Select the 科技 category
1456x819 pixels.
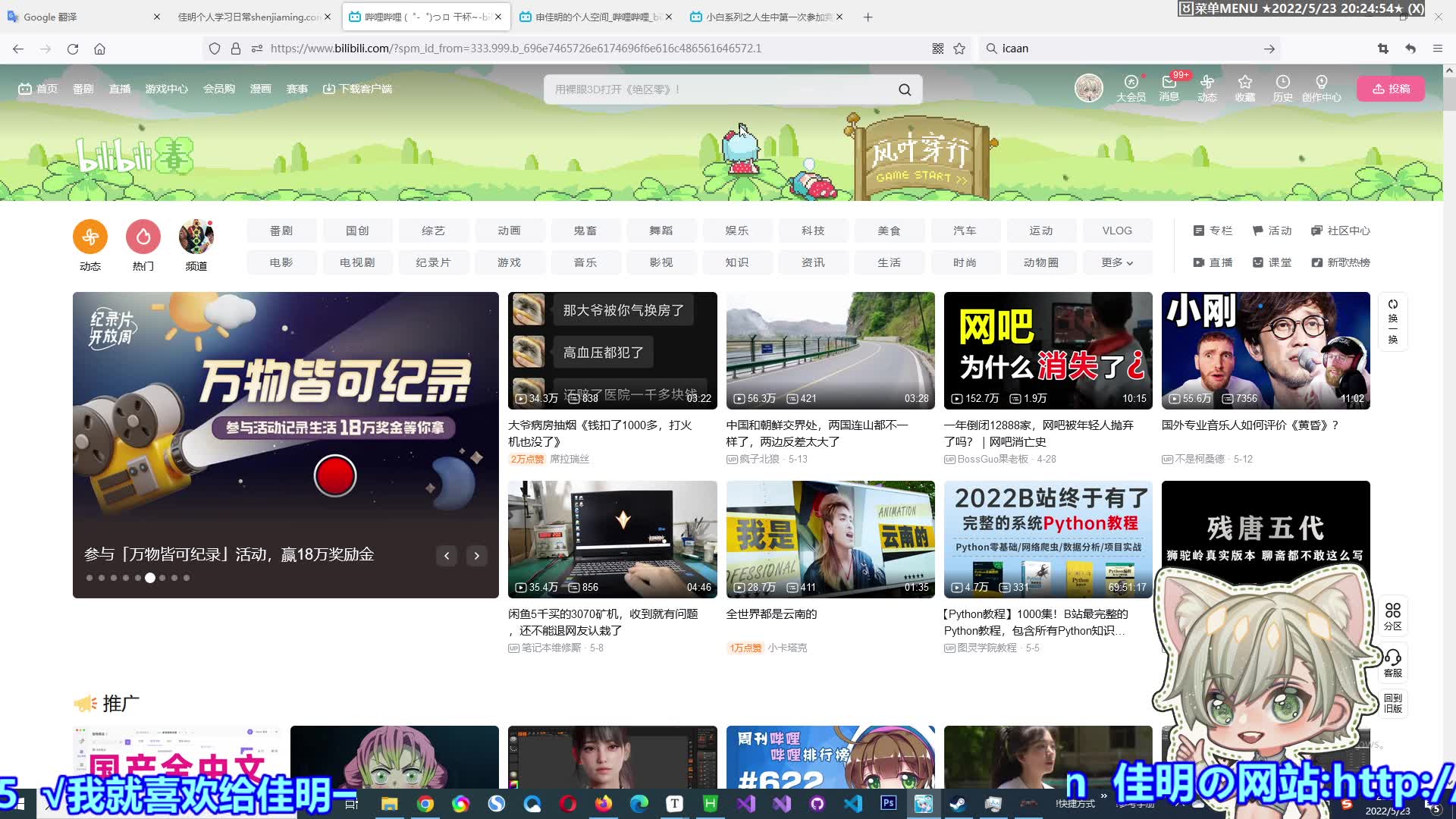813,231
